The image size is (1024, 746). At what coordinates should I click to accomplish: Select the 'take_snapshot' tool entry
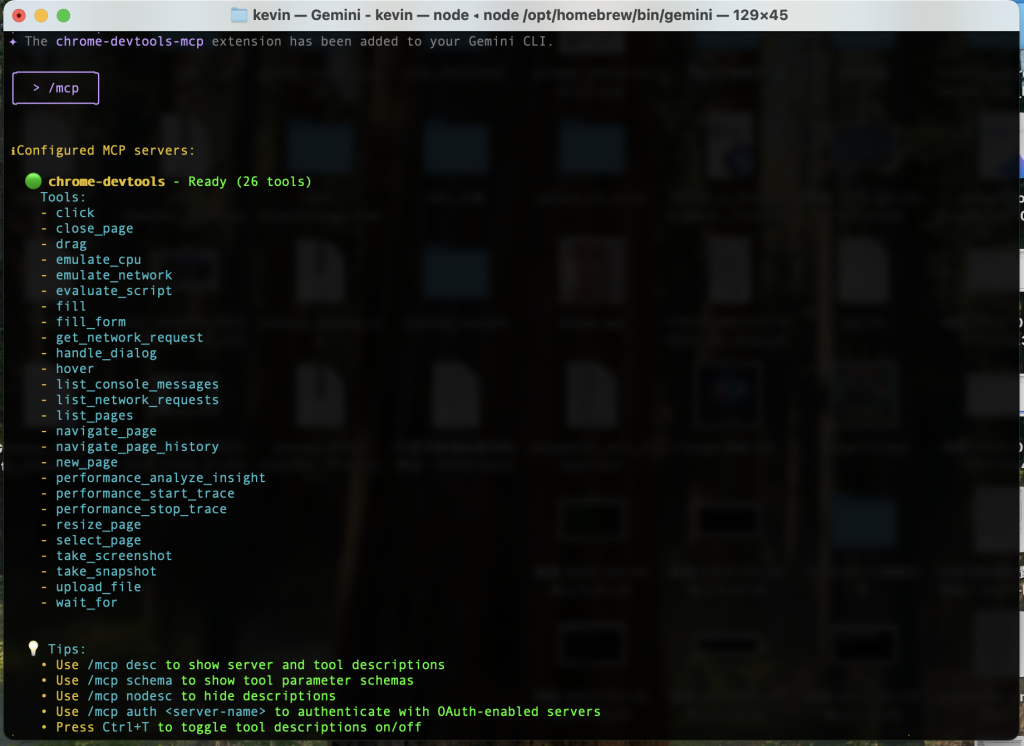pos(106,572)
